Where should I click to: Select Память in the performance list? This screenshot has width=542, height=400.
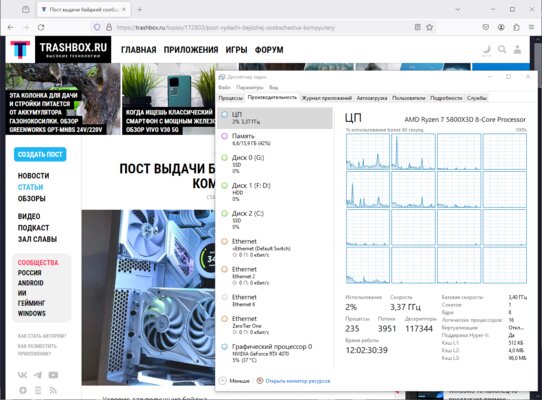pyautogui.click(x=275, y=139)
